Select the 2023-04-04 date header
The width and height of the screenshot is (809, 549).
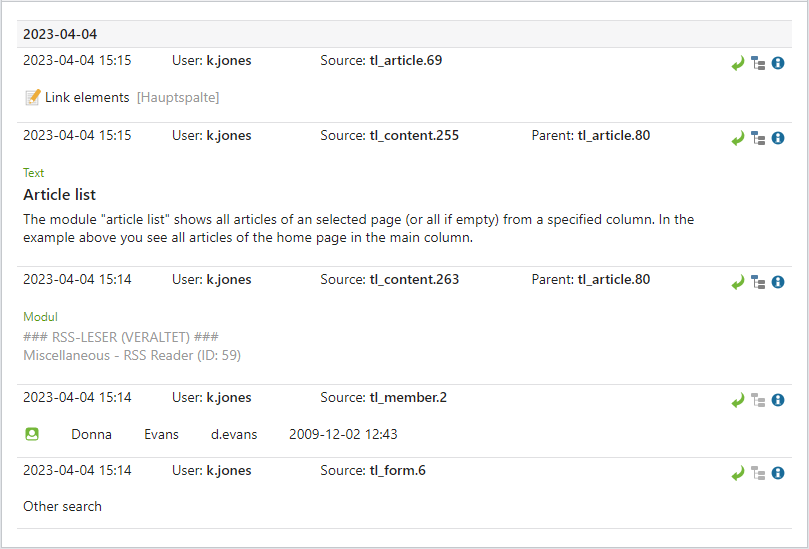point(404,34)
